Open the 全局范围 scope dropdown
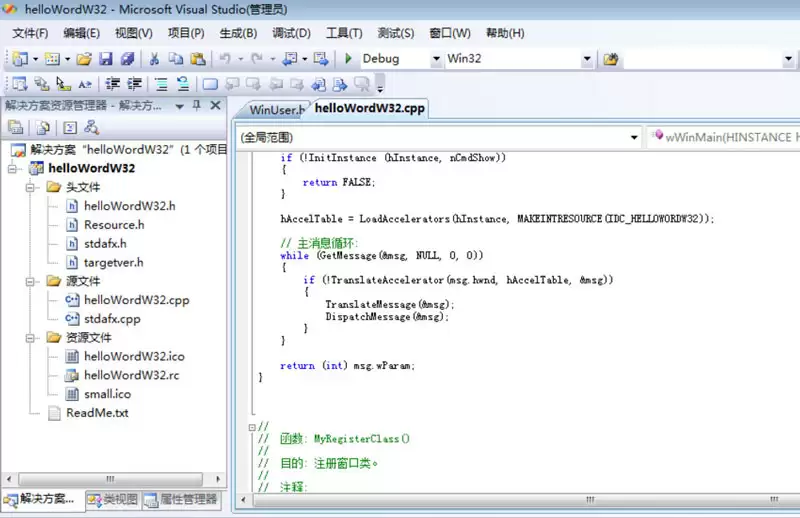 634,137
